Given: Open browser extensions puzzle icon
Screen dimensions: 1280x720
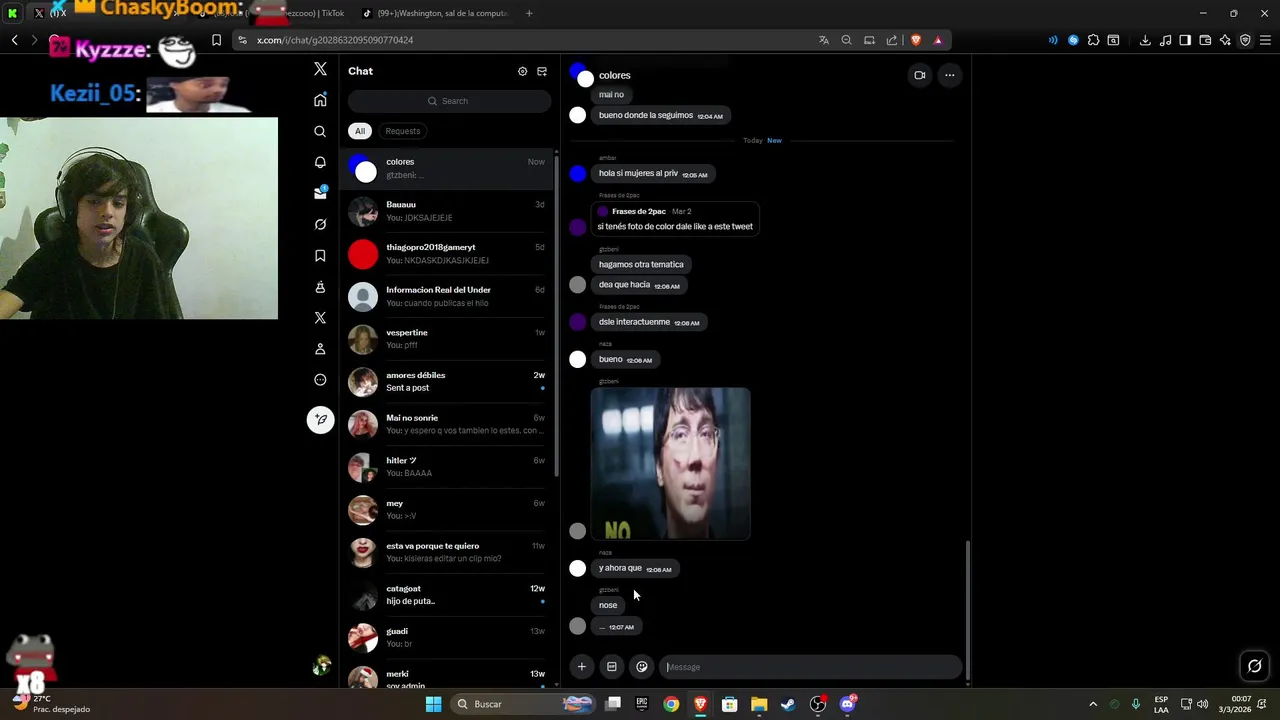Looking at the screenshot, I should 1094,40.
